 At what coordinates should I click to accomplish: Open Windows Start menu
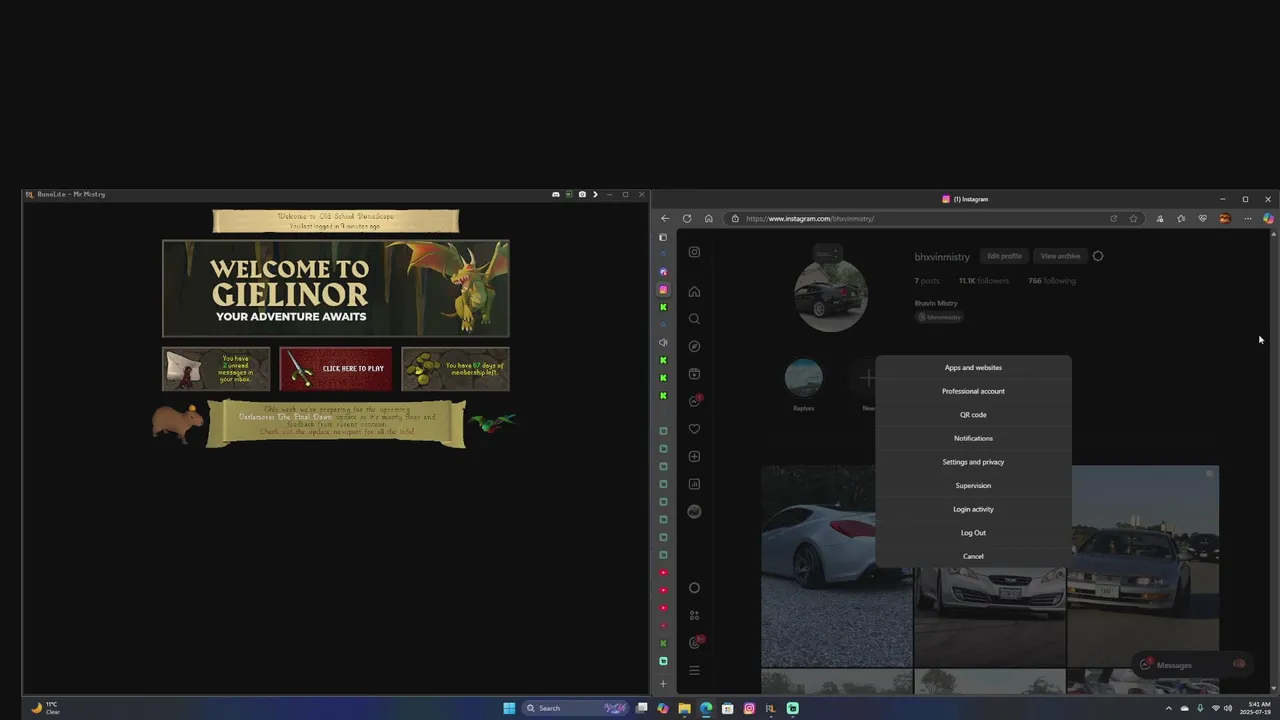tap(509, 708)
